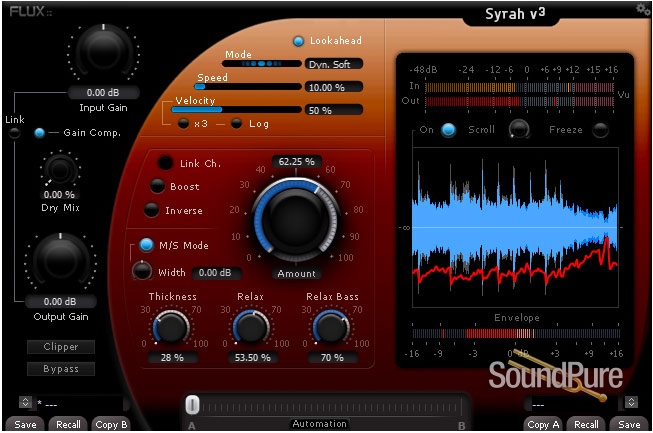Adjust the Velocity slider

pyautogui.click(x=237, y=109)
